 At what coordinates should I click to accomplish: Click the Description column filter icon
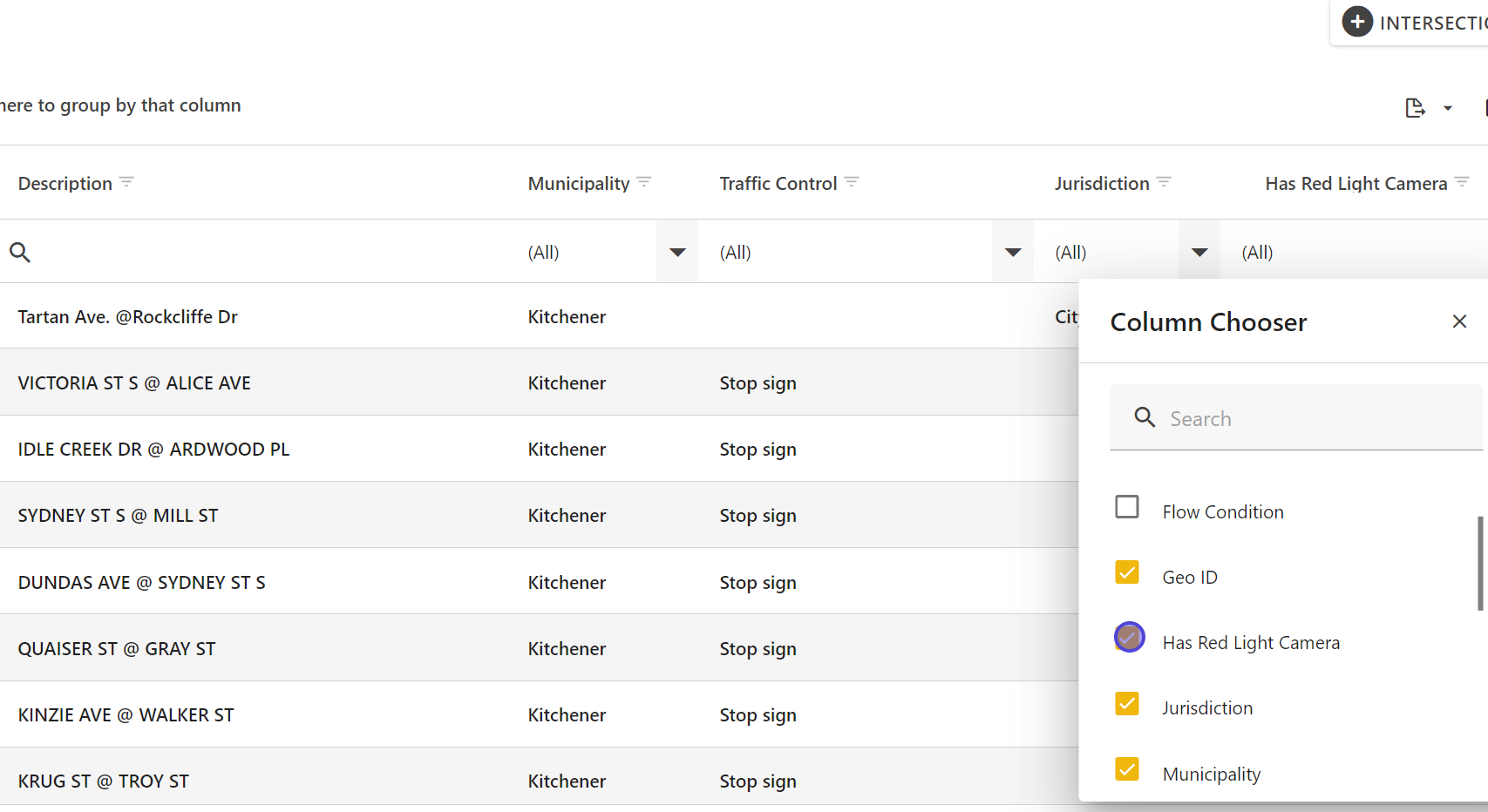pyautogui.click(x=126, y=182)
